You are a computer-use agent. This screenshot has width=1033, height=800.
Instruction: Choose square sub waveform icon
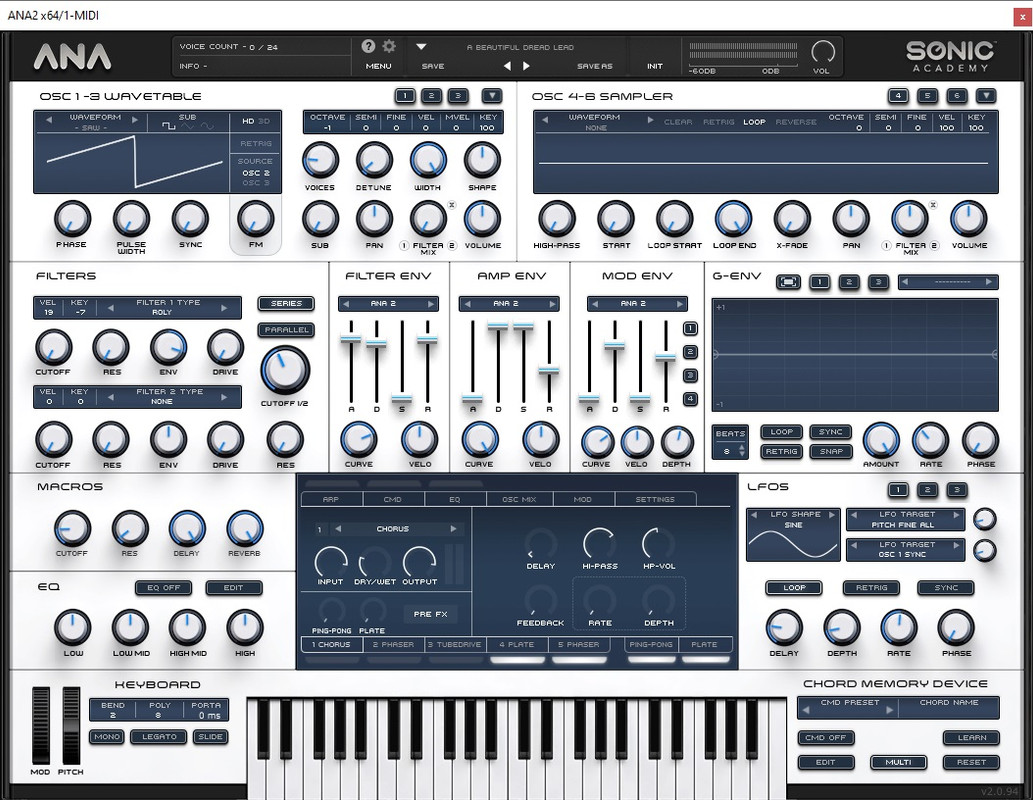[169, 126]
